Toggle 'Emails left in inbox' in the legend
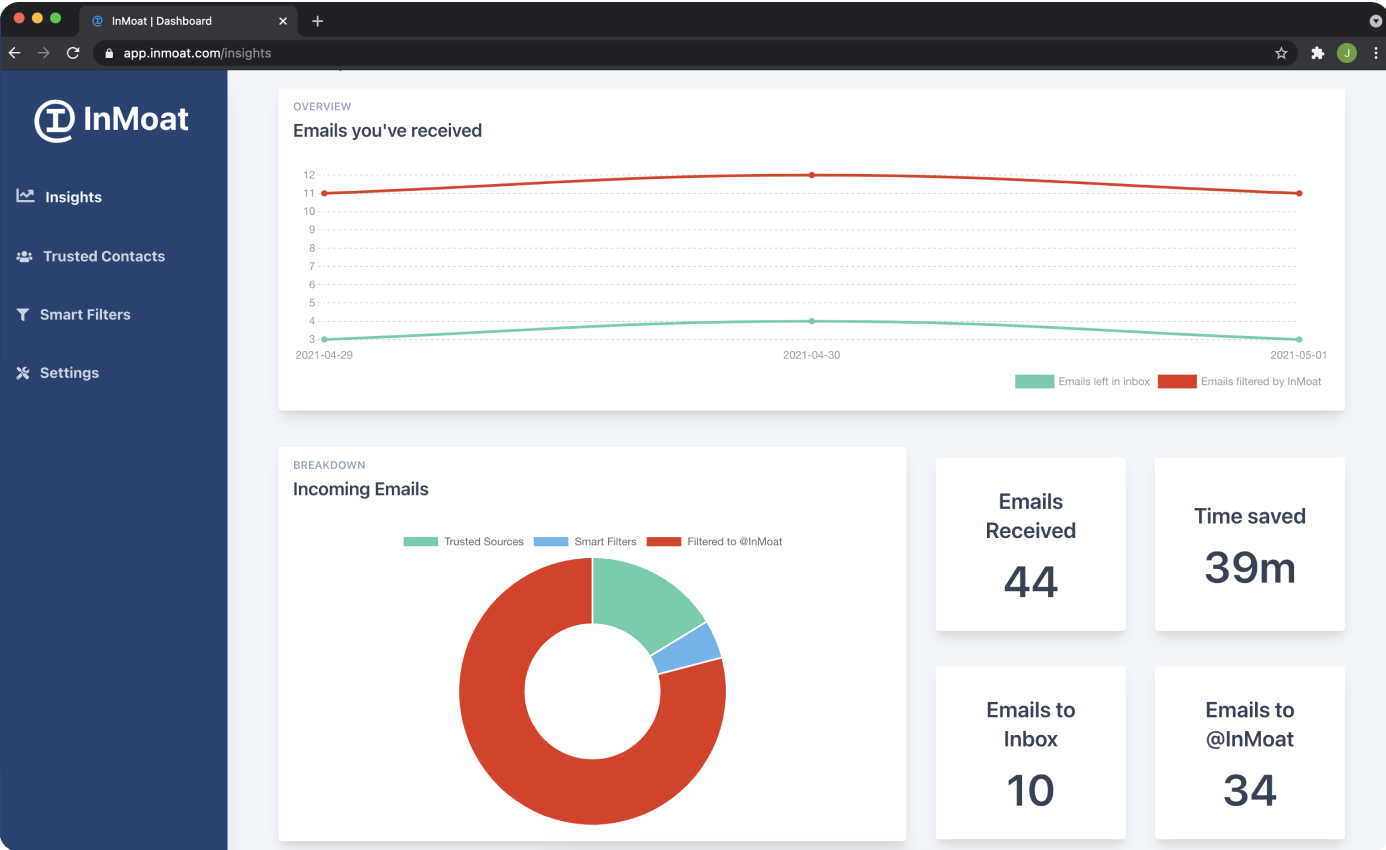The image size is (1386, 850). 1083,381
